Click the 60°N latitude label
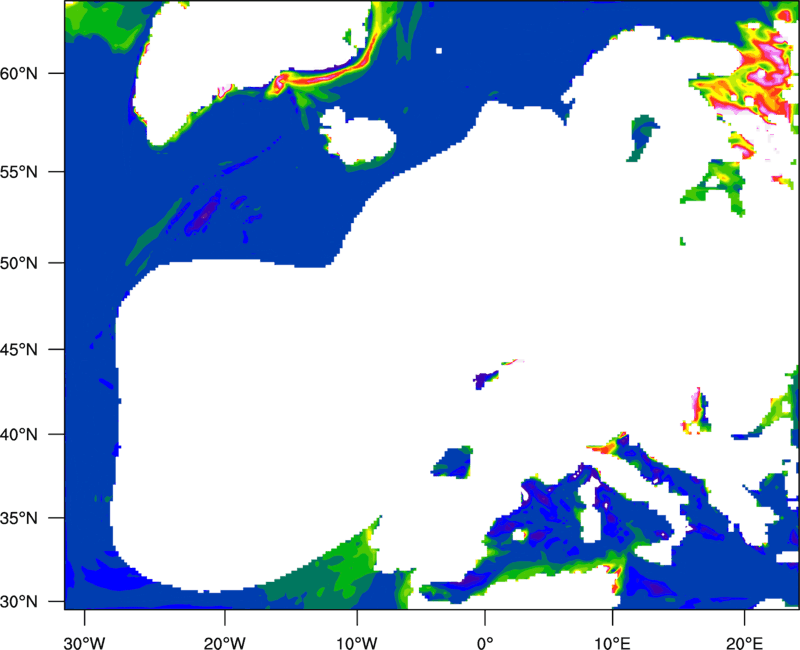 [19, 73]
